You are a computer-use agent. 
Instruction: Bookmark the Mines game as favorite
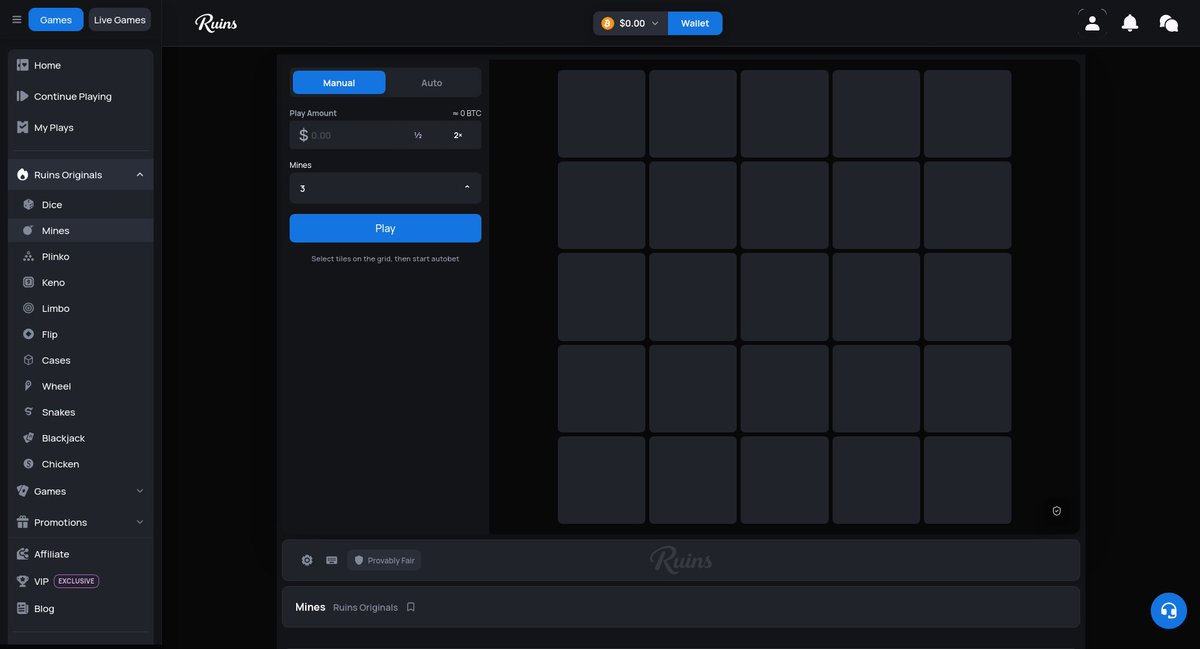point(411,607)
